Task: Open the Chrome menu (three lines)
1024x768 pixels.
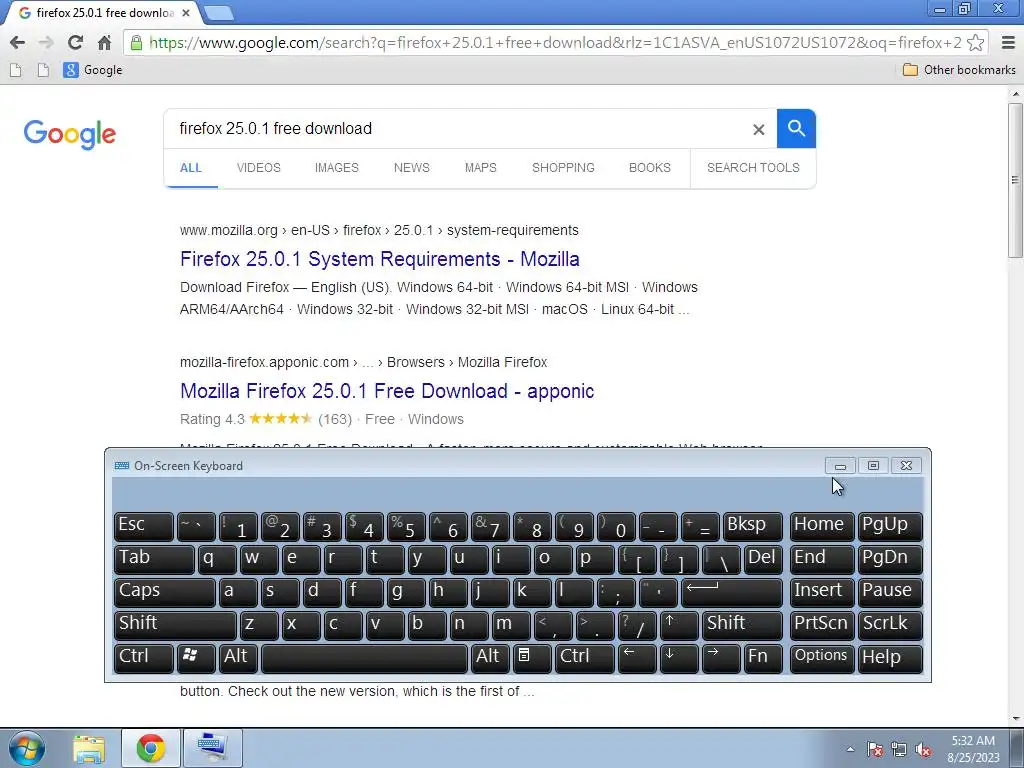Action: [1008, 43]
